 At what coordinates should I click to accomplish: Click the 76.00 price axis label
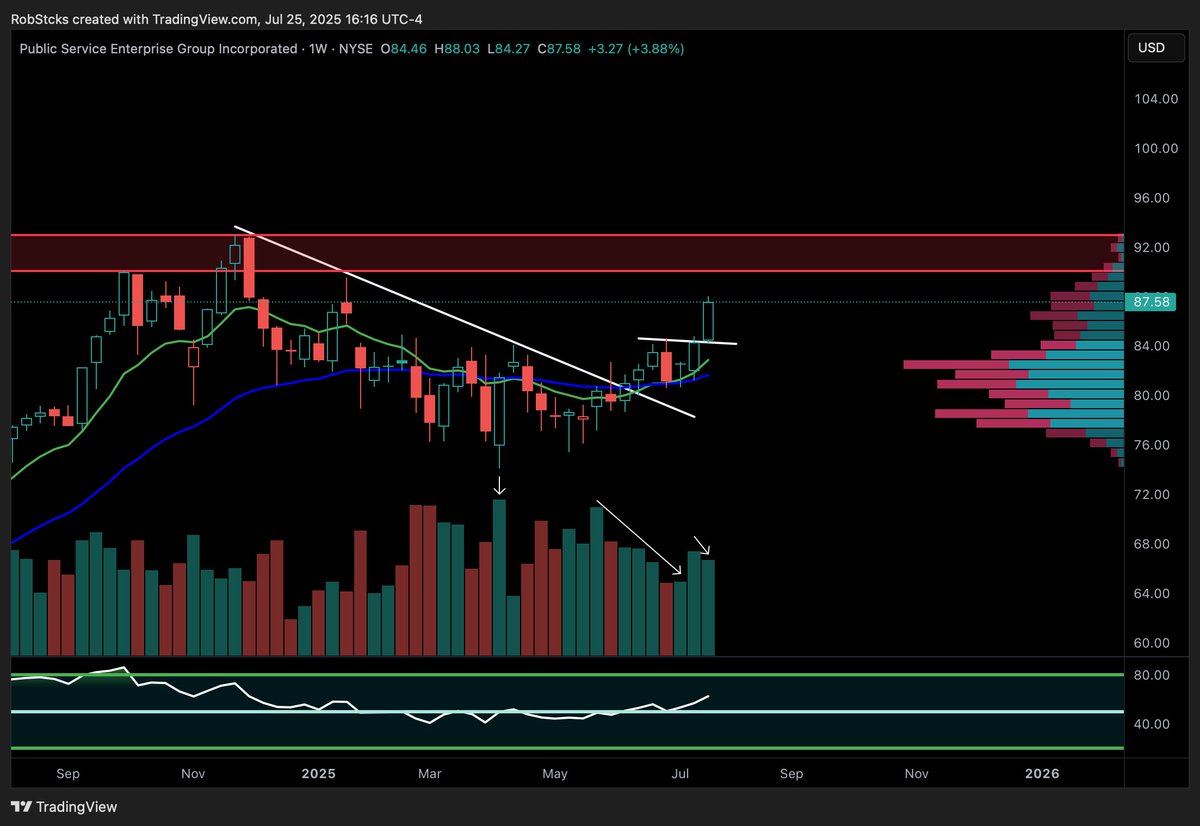click(x=1153, y=445)
